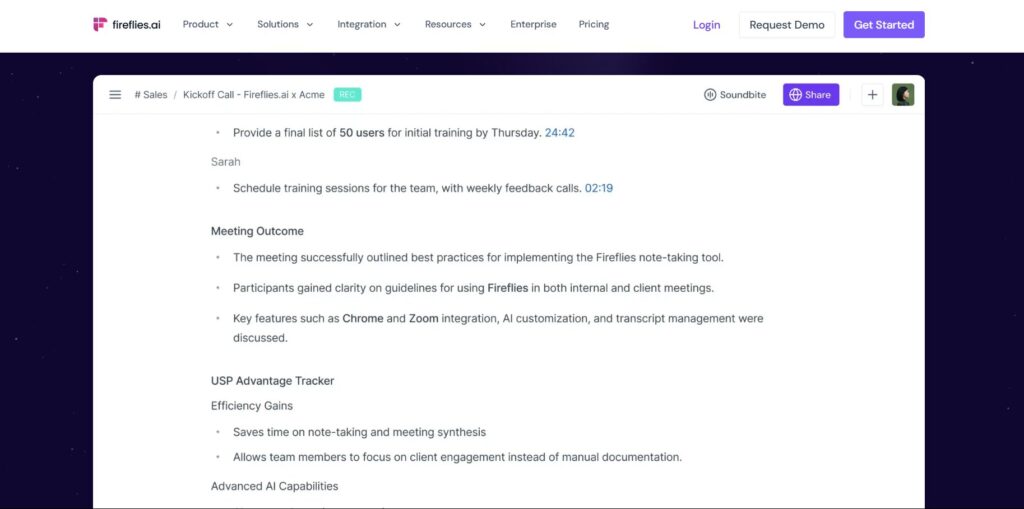Expand the Resources dropdown

pyautogui.click(x=455, y=24)
